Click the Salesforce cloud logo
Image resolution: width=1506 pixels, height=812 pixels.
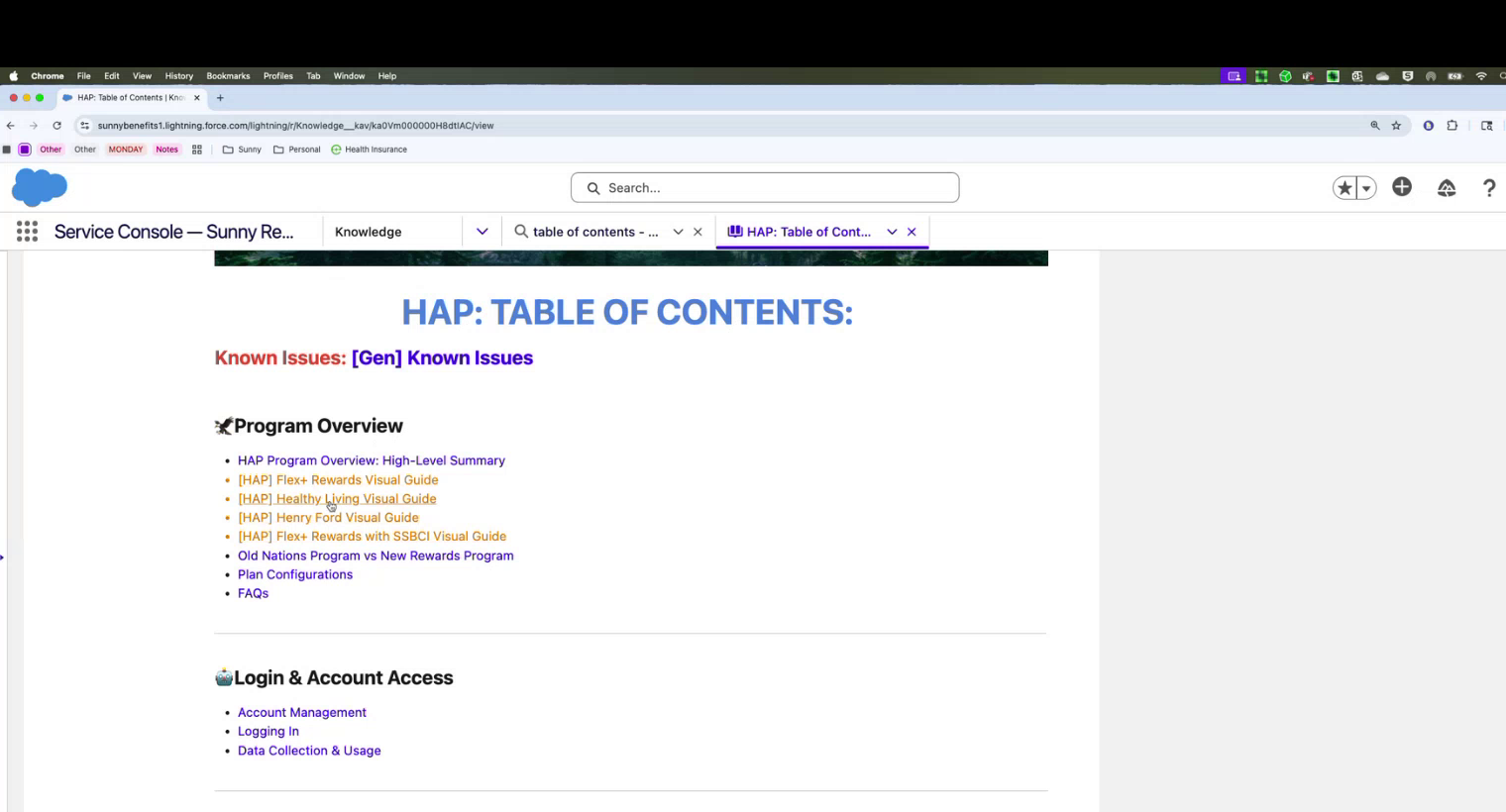tap(39, 187)
